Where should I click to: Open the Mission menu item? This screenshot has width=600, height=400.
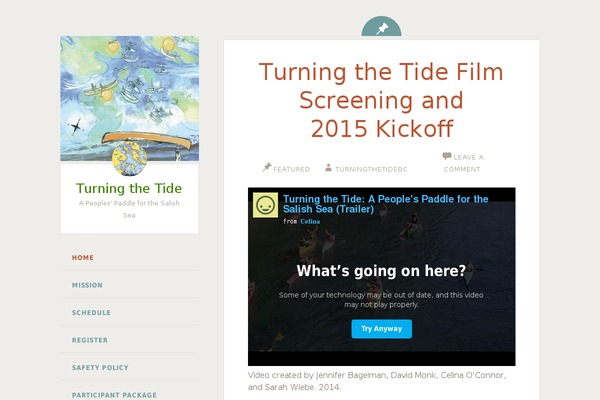coord(87,285)
